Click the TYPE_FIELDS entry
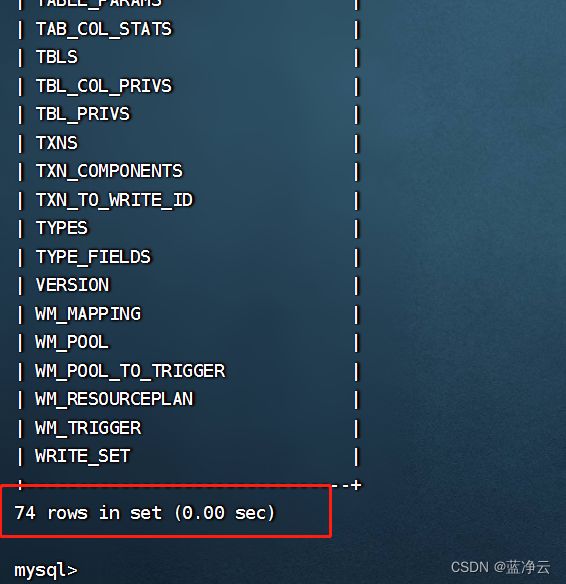The width and height of the screenshot is (566, 584). click(x=93, y=257)
